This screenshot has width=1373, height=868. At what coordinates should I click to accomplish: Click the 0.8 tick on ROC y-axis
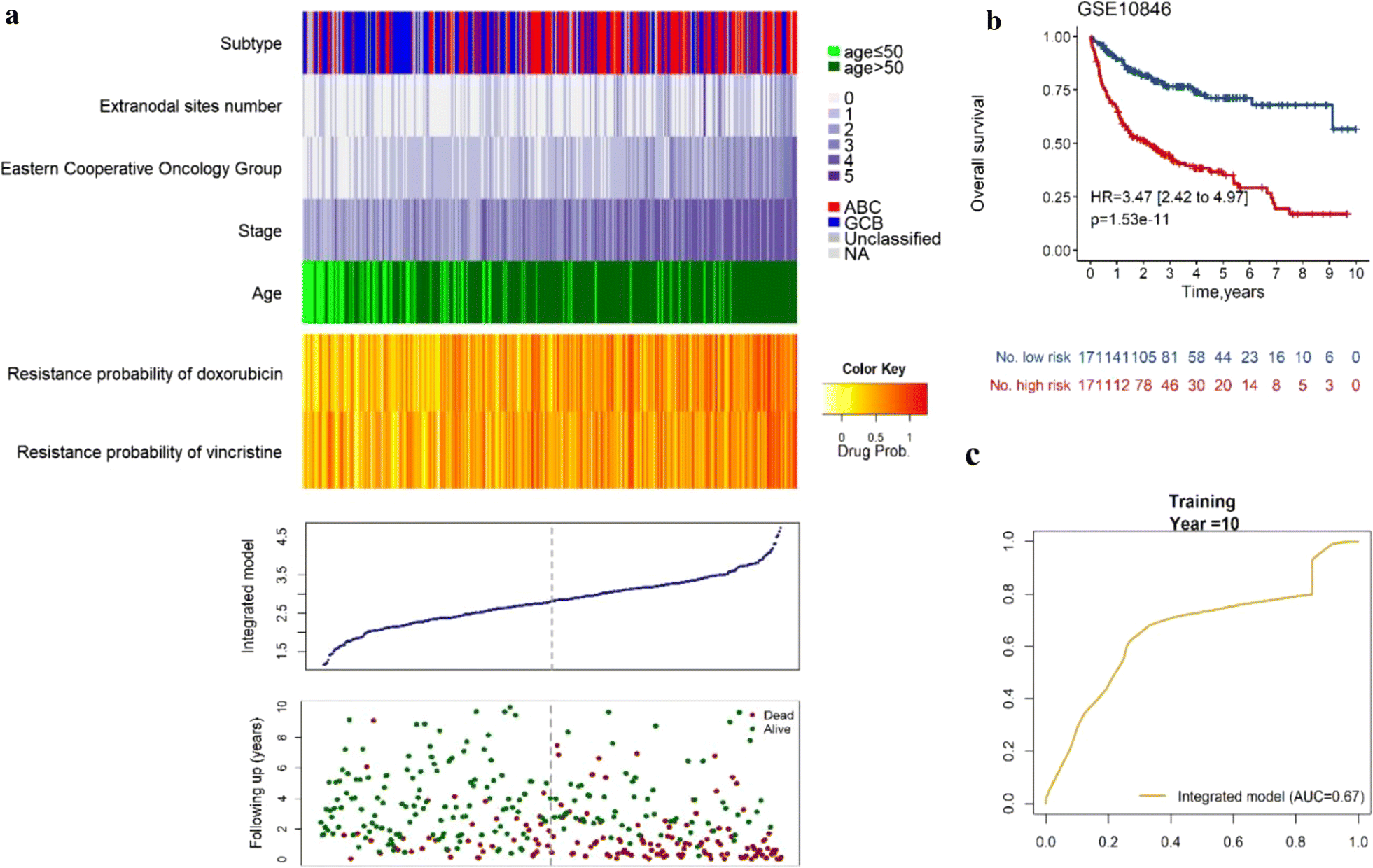1008,594
